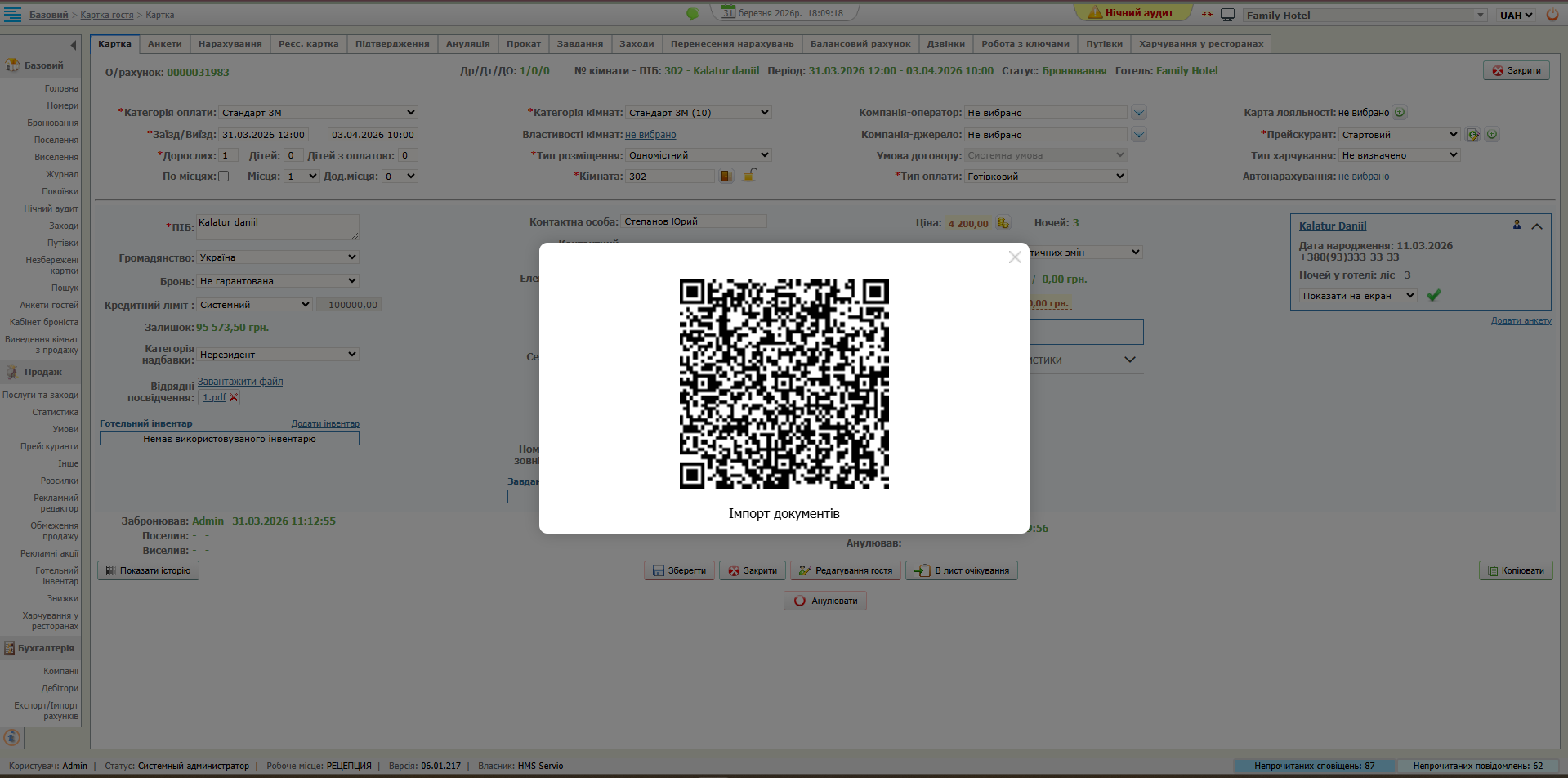Close the QR code import popup
The image size is (1568, 778).
click(x=1015, y=257)
